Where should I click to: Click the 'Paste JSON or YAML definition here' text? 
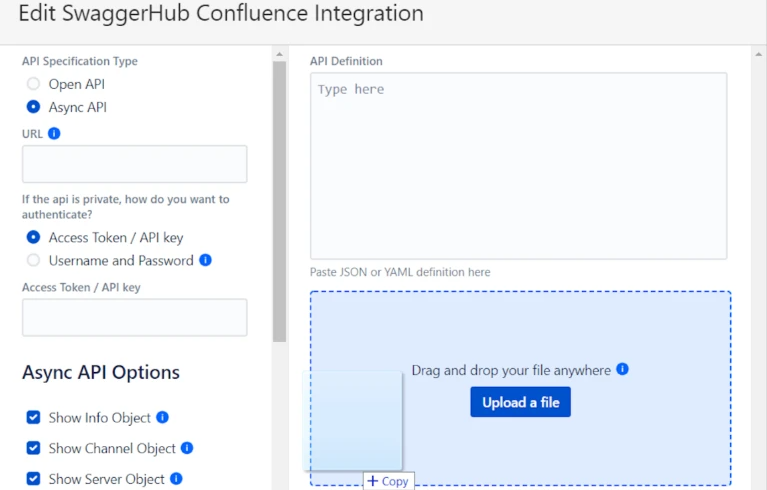(400, 272)
